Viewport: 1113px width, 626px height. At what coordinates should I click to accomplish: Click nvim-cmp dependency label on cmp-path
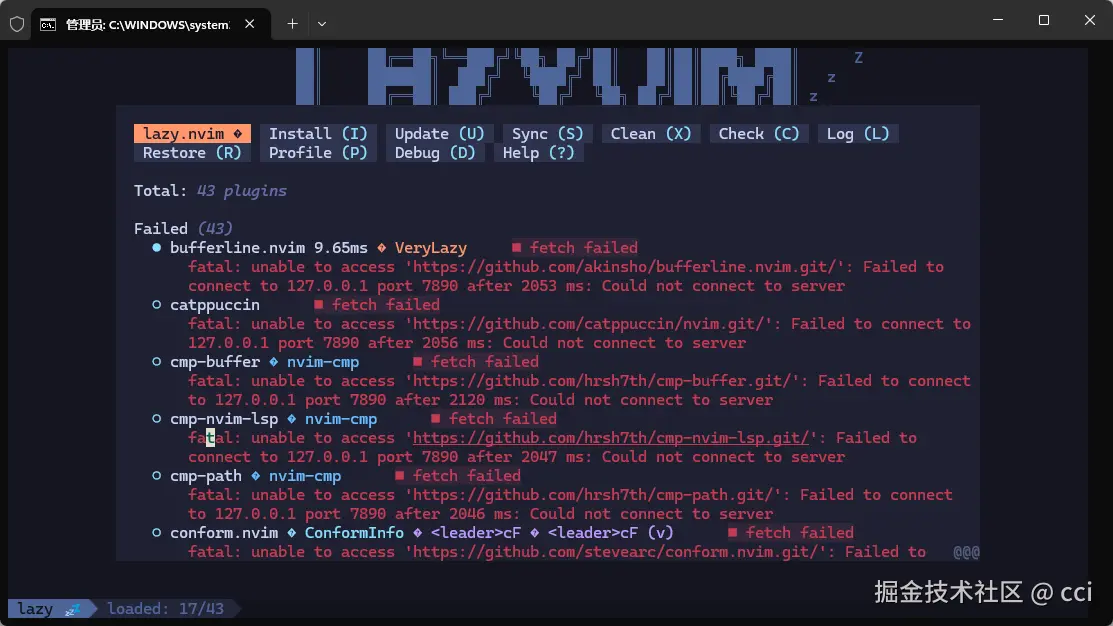tap(305, 476)
